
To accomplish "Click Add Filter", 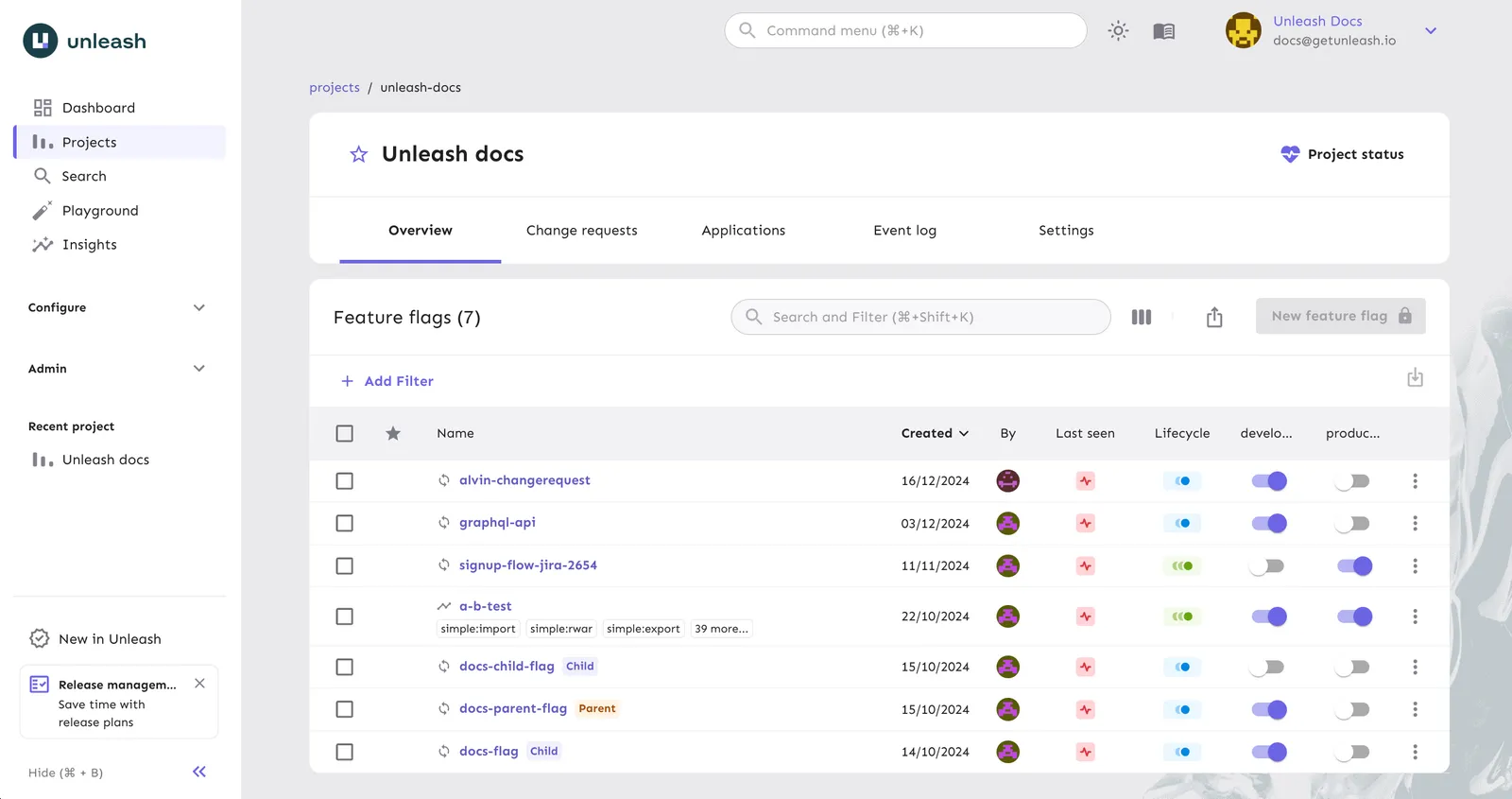I will (x=387, y=381).
